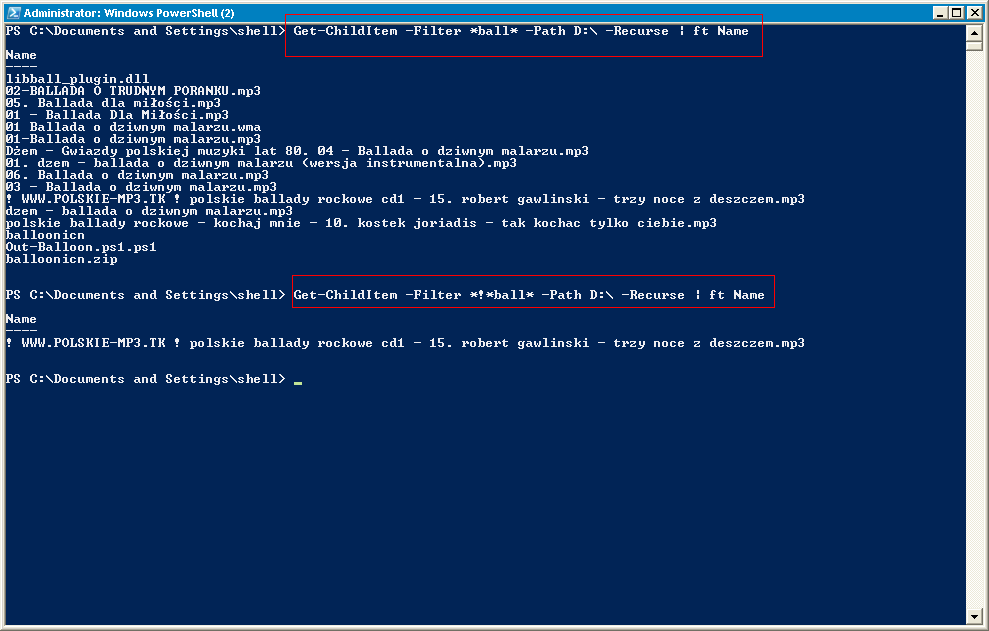The image size is (989, 631).
Task: Open the PowerShell system menu icon
Action: [x=13, y=13]
